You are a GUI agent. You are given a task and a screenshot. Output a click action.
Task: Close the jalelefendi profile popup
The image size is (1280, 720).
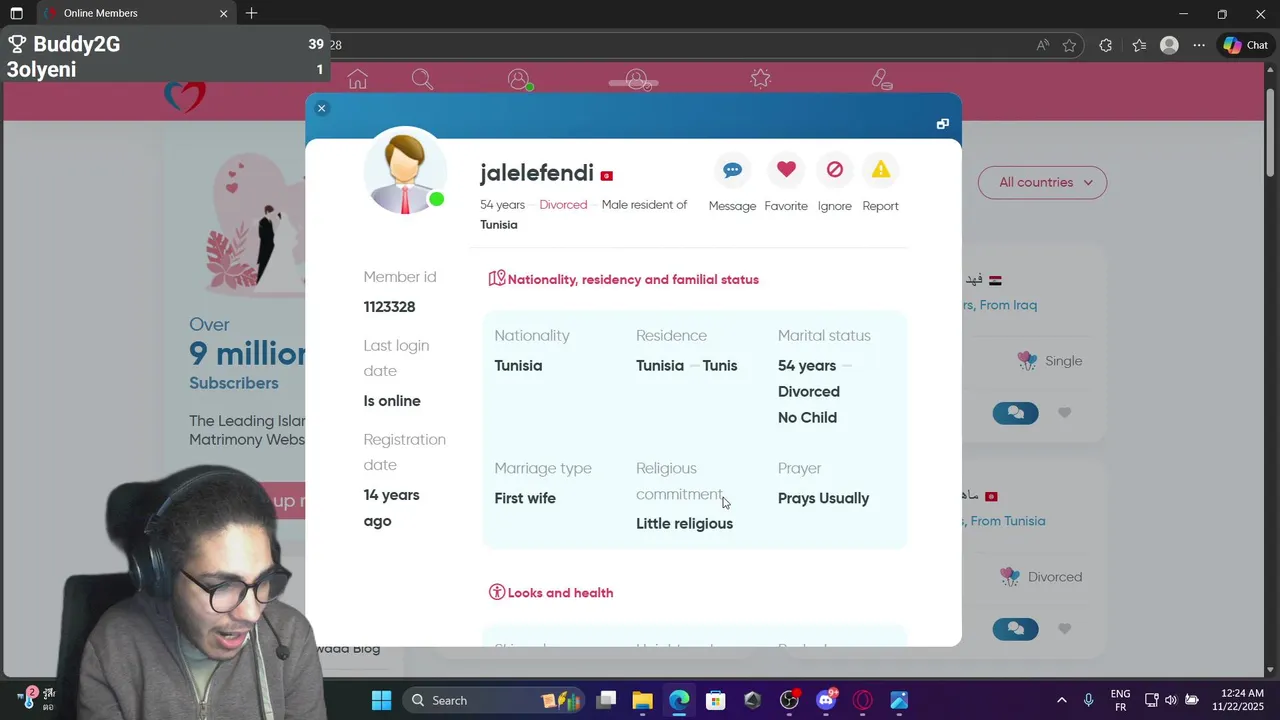point(321,108)
